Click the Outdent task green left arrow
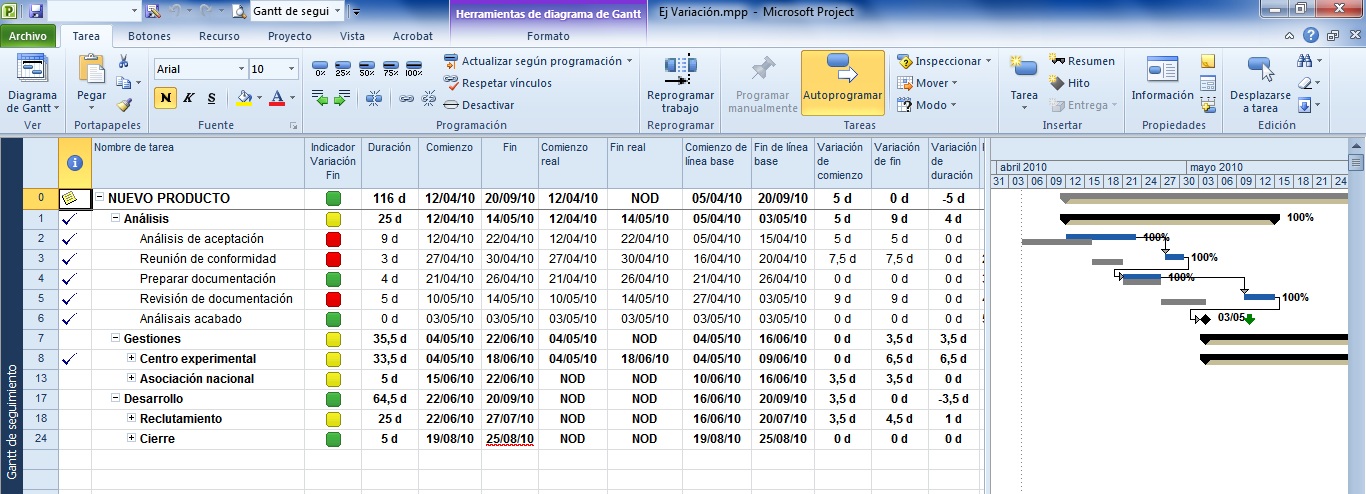 [320, 98]
